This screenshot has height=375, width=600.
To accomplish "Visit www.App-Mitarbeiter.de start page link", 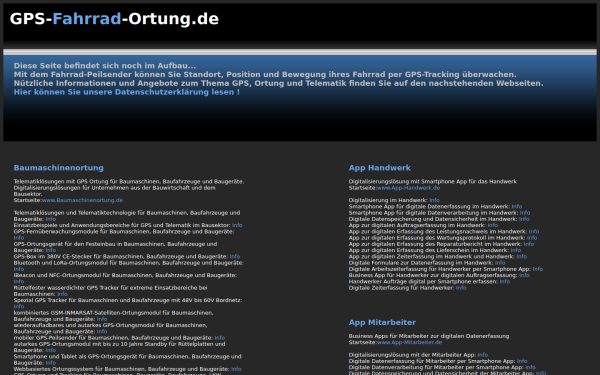I will coord(409,342).
